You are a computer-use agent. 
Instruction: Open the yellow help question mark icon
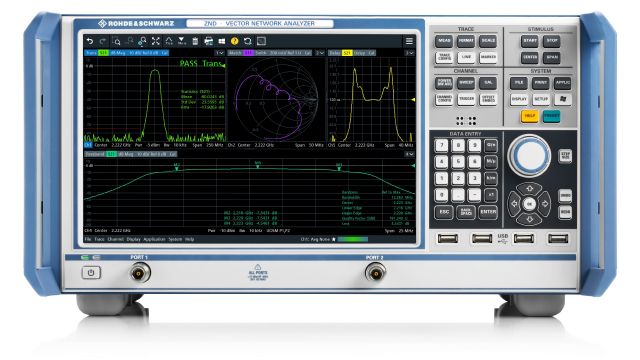point(234,41)
